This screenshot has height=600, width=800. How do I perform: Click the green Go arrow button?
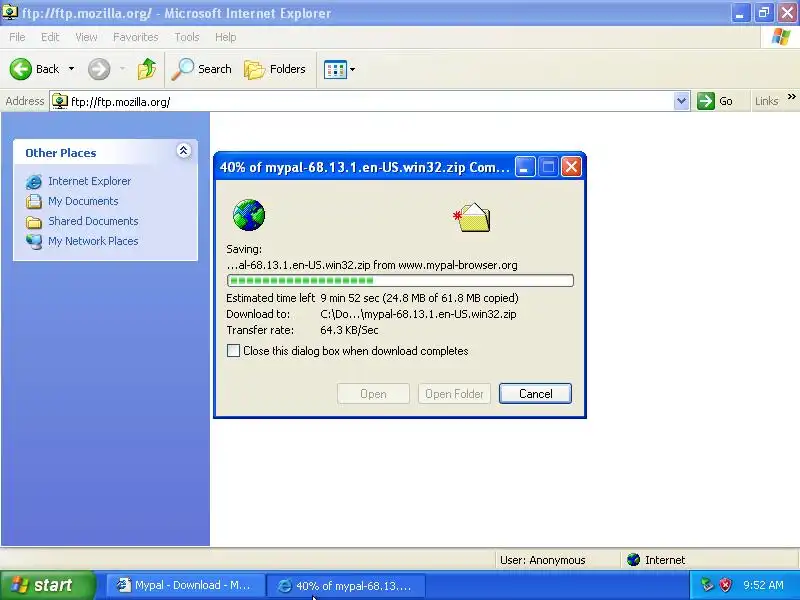point(706,101)
